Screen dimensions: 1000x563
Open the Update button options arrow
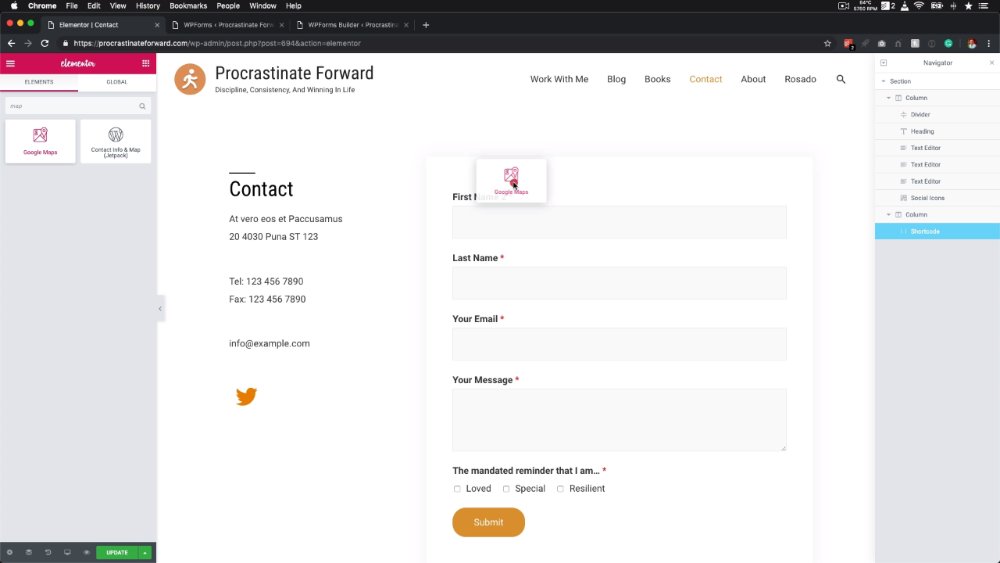(145, 552)
